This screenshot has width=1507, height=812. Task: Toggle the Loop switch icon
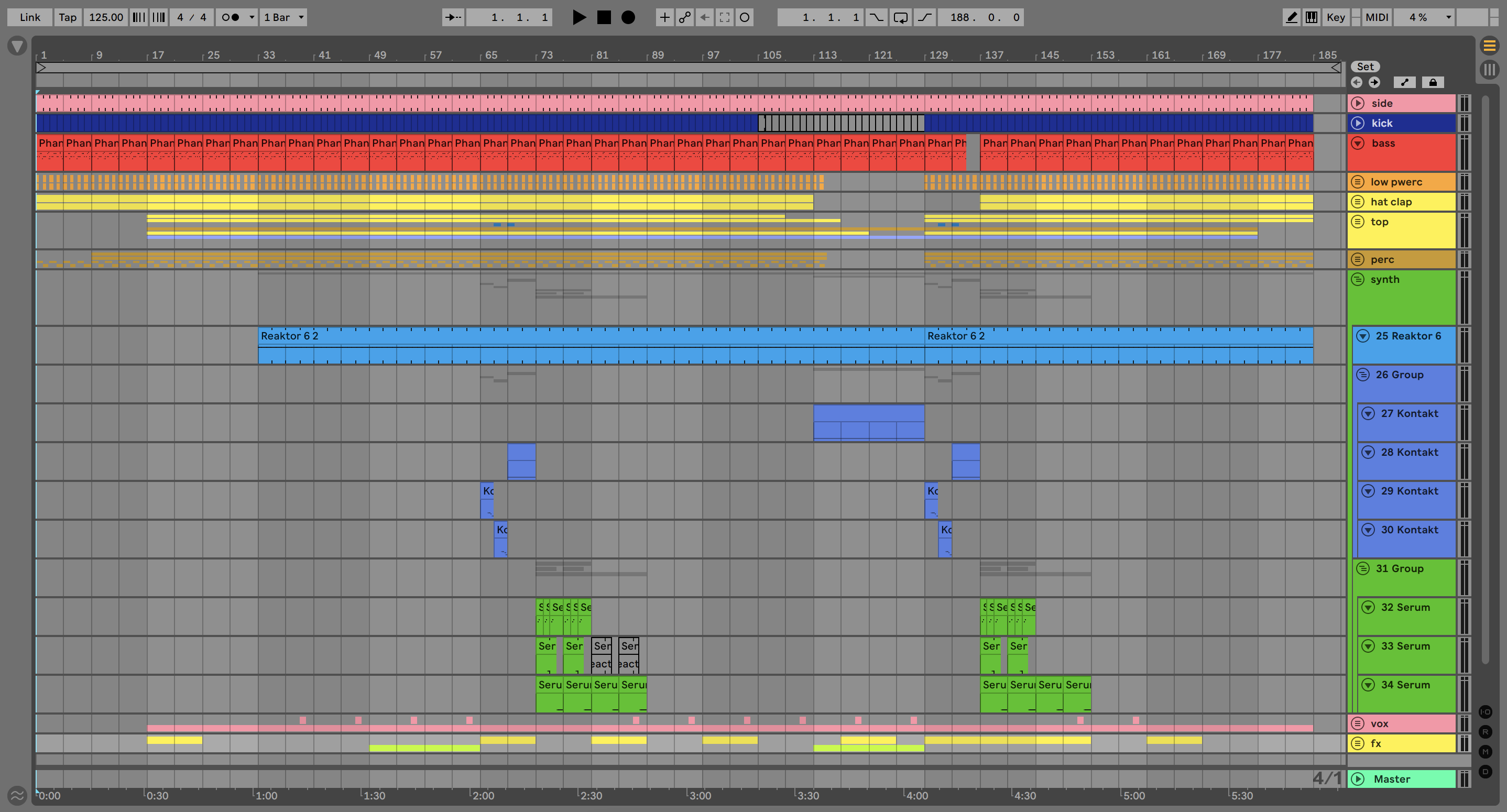[900, 17]
